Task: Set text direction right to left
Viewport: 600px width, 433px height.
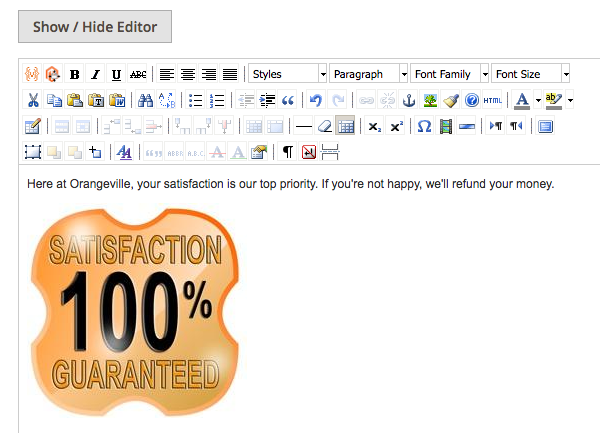Action: coord(516,126)
